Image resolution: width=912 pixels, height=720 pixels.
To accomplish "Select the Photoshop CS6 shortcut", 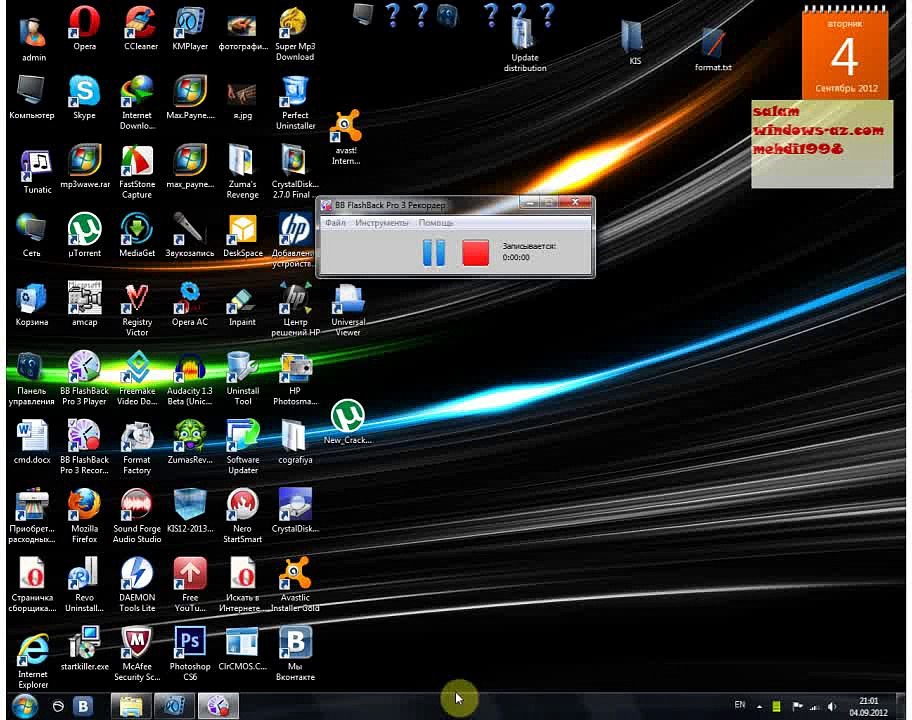I will [190, 654].
